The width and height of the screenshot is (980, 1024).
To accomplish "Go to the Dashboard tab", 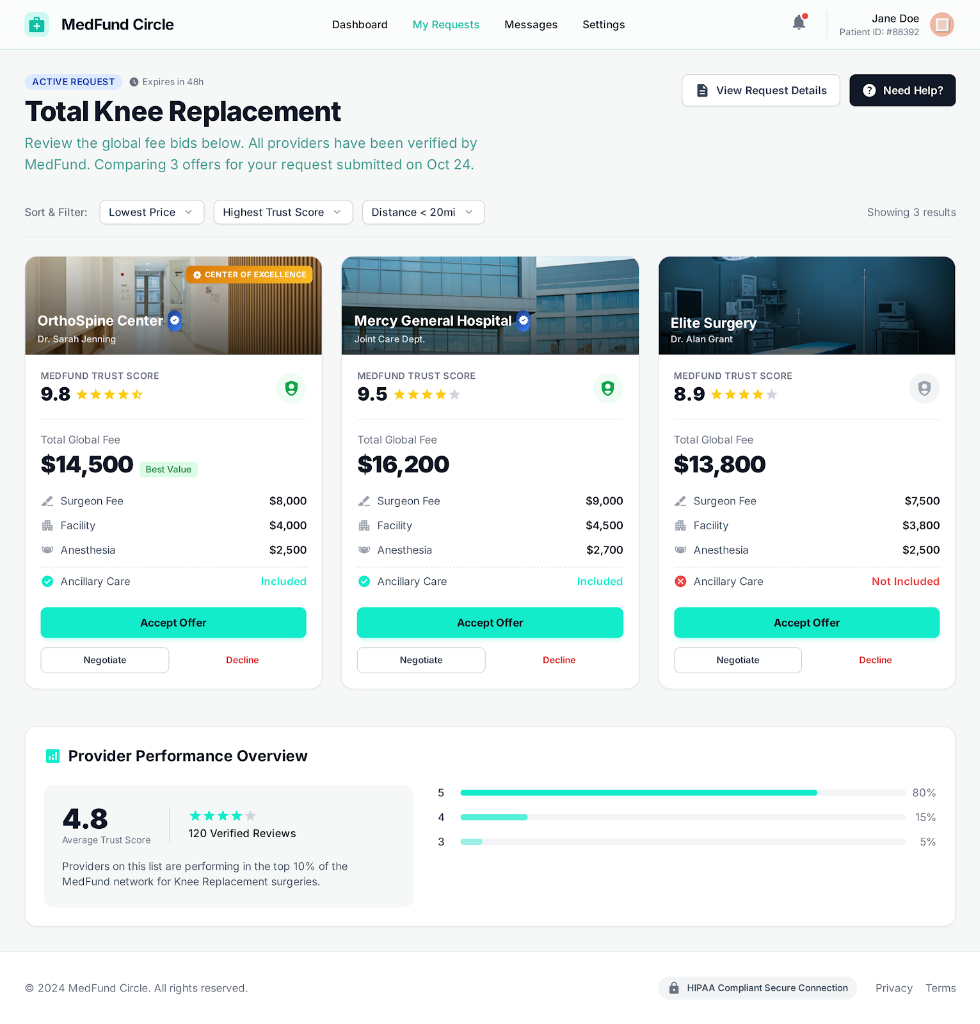I will tap(359, 24).
